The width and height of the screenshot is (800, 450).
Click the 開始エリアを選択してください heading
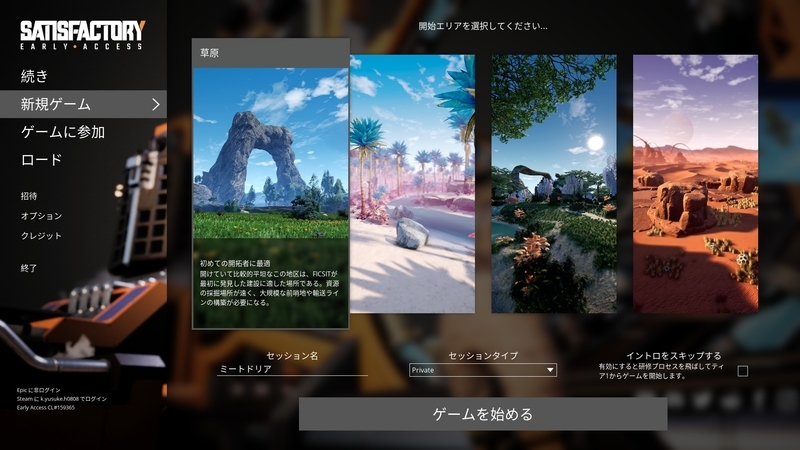[483, 26]
